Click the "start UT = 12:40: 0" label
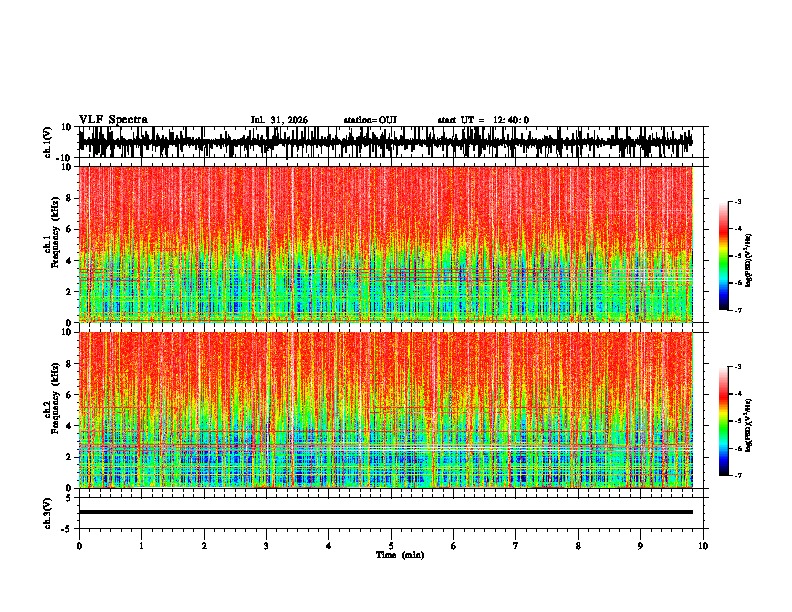The image size is (792, 612). click(x=483, y=120)
